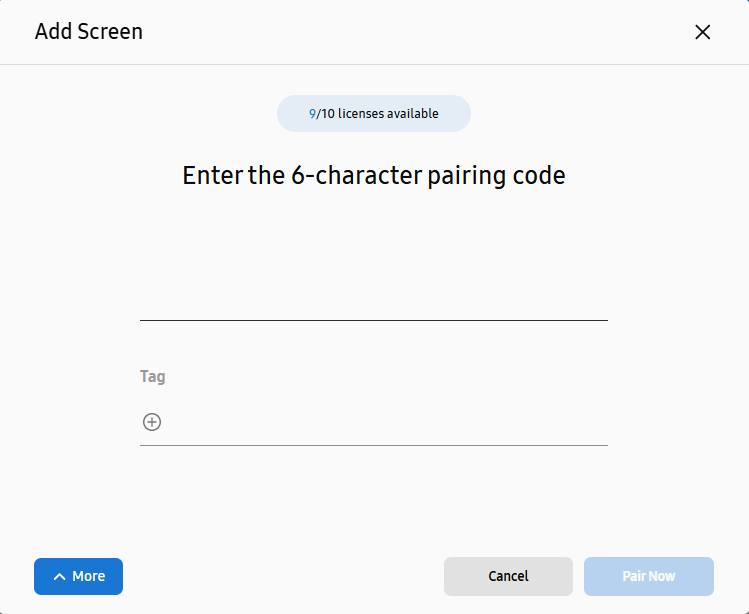Expand additional options with the More button
The image size is (749, 614).
[x=78, y=576]
